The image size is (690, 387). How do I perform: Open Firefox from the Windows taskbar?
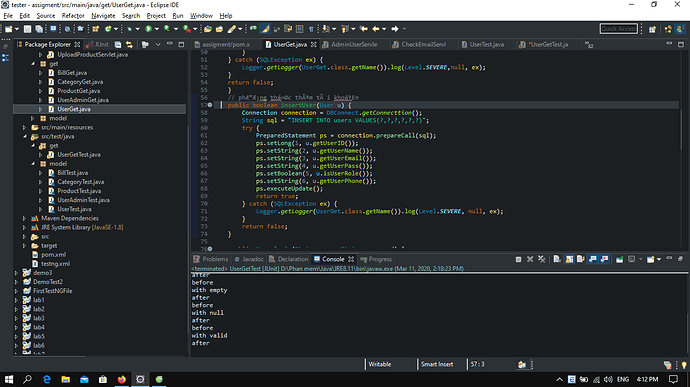(x=121, y=379)
